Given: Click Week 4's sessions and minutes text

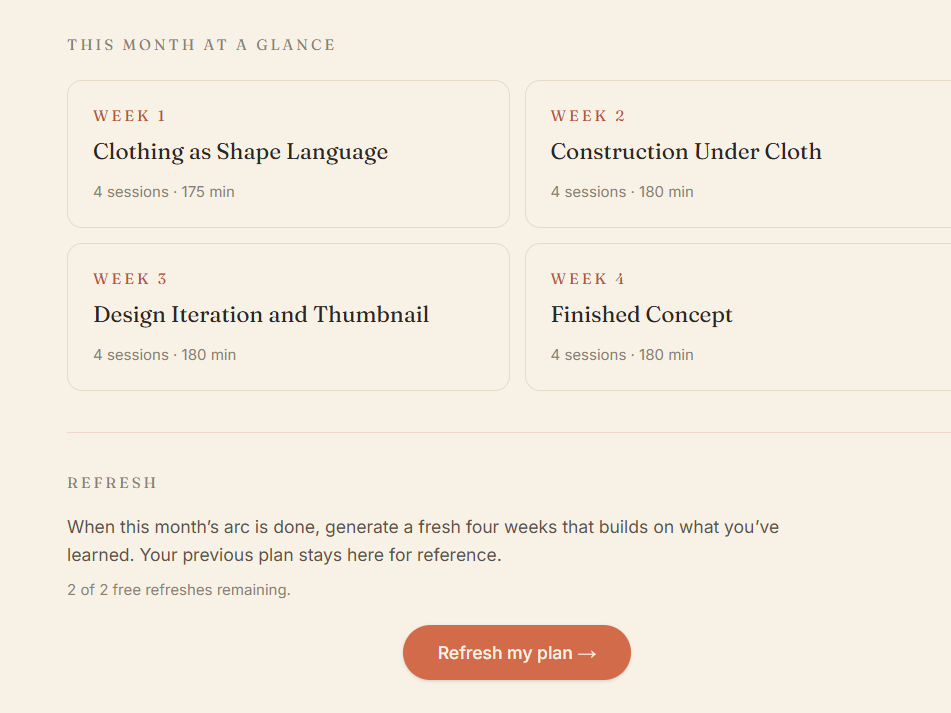Looking at the screenshot, I should (x=622, y=355).
